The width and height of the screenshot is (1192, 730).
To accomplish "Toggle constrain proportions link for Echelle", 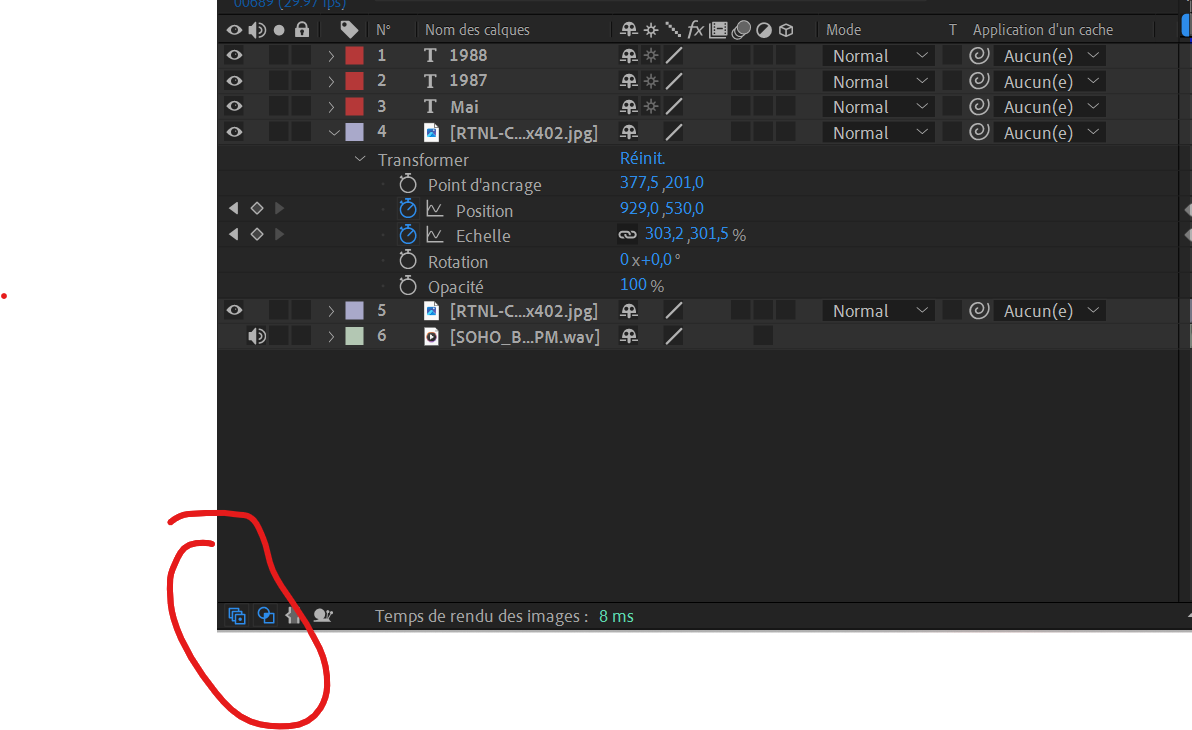I will [627, 235].
